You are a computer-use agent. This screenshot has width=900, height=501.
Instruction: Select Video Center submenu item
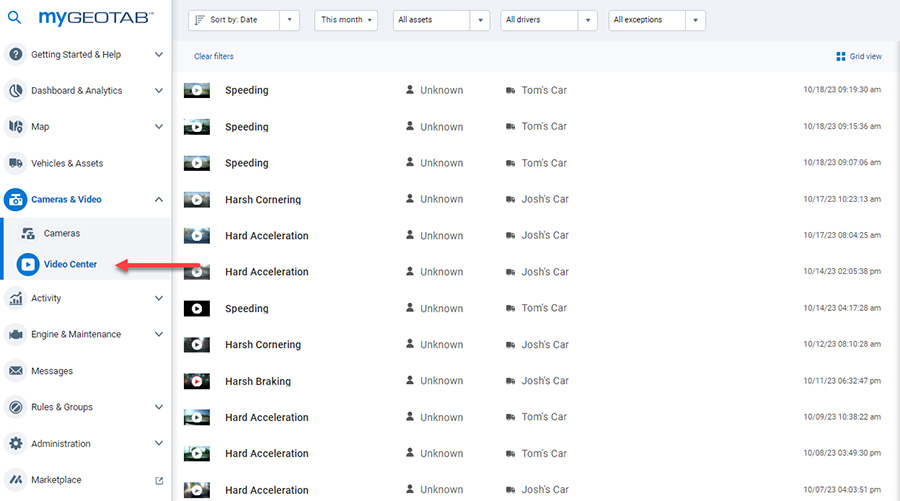pos(70,265)
